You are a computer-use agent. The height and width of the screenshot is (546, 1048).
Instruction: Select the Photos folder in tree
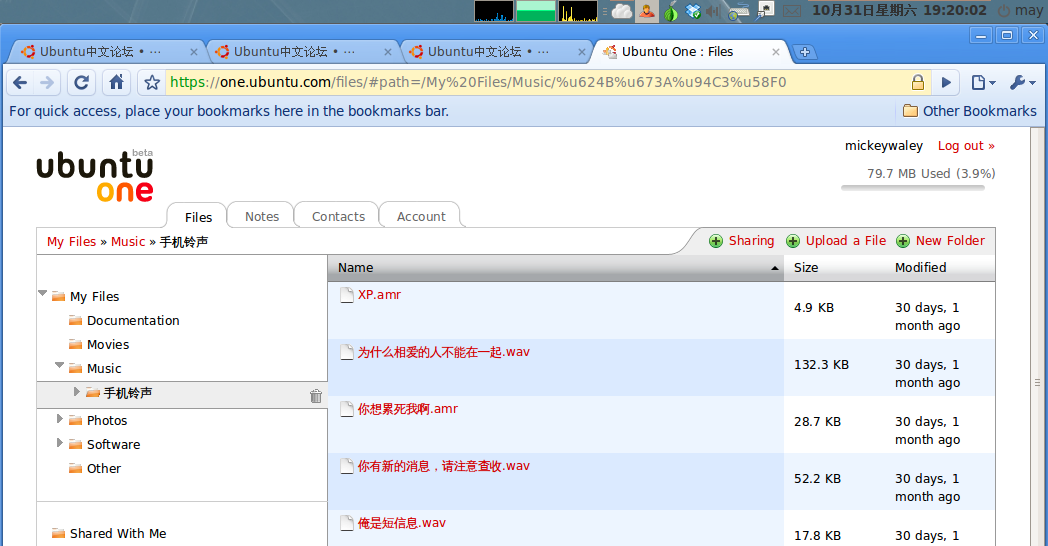point(106,420)
